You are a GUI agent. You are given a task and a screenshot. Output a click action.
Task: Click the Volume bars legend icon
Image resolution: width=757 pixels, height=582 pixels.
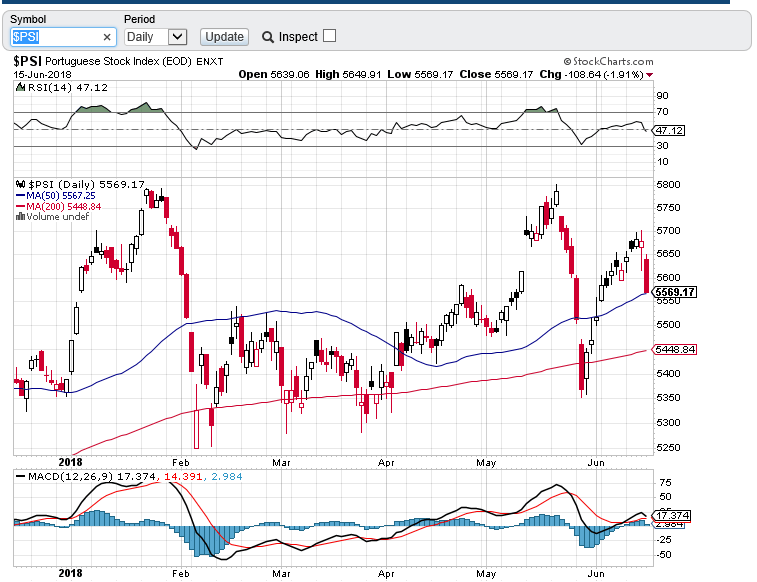pyautogui.click(x=20, y=216)
